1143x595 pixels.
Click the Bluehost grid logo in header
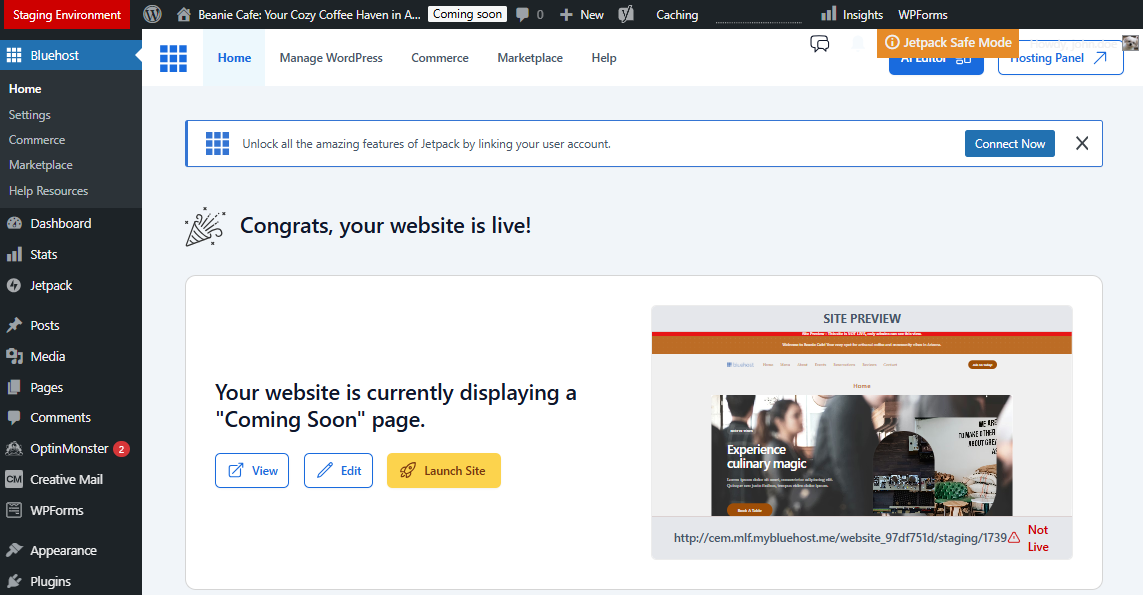[173, 58]
